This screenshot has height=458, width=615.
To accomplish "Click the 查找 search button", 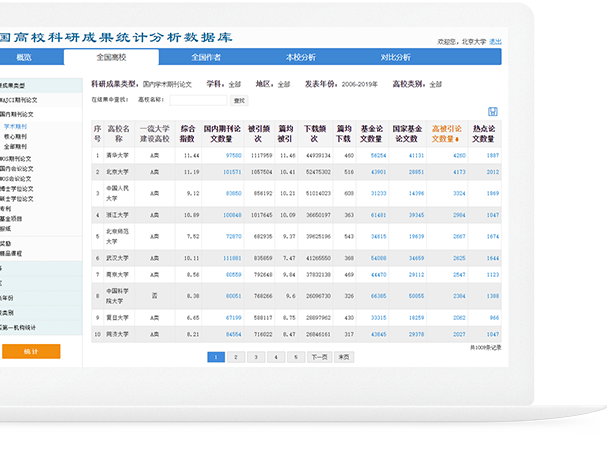I will pyautogui.click(x=239, y=101).
